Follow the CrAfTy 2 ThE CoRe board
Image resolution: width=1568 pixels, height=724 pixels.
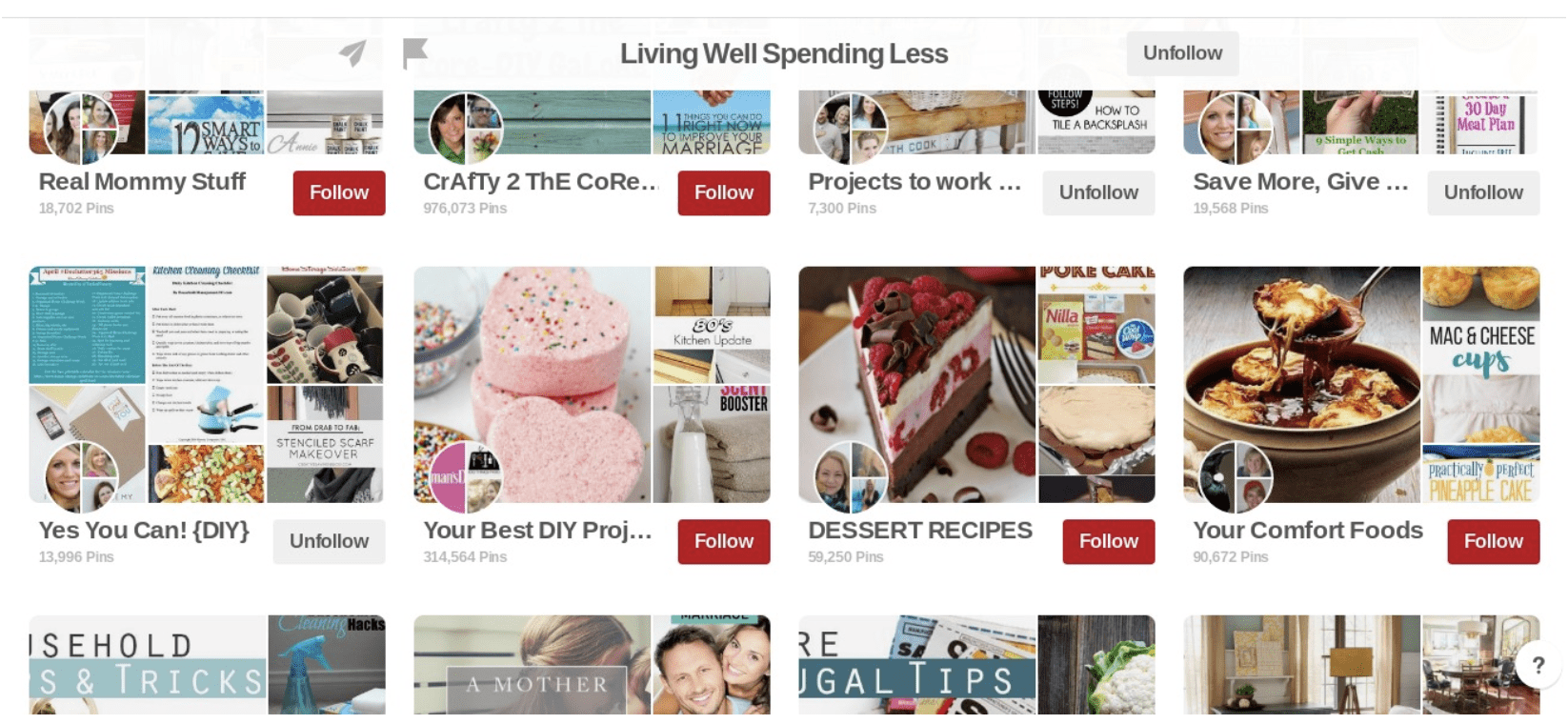tap(724, 192)
